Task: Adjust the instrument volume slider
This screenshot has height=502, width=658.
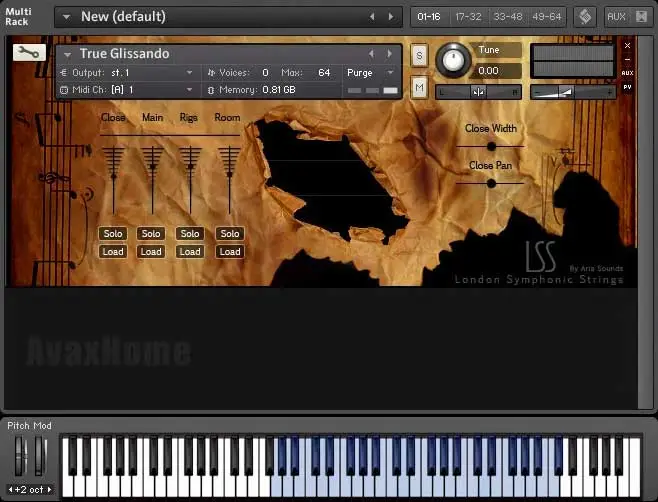Action: point(573,92)
